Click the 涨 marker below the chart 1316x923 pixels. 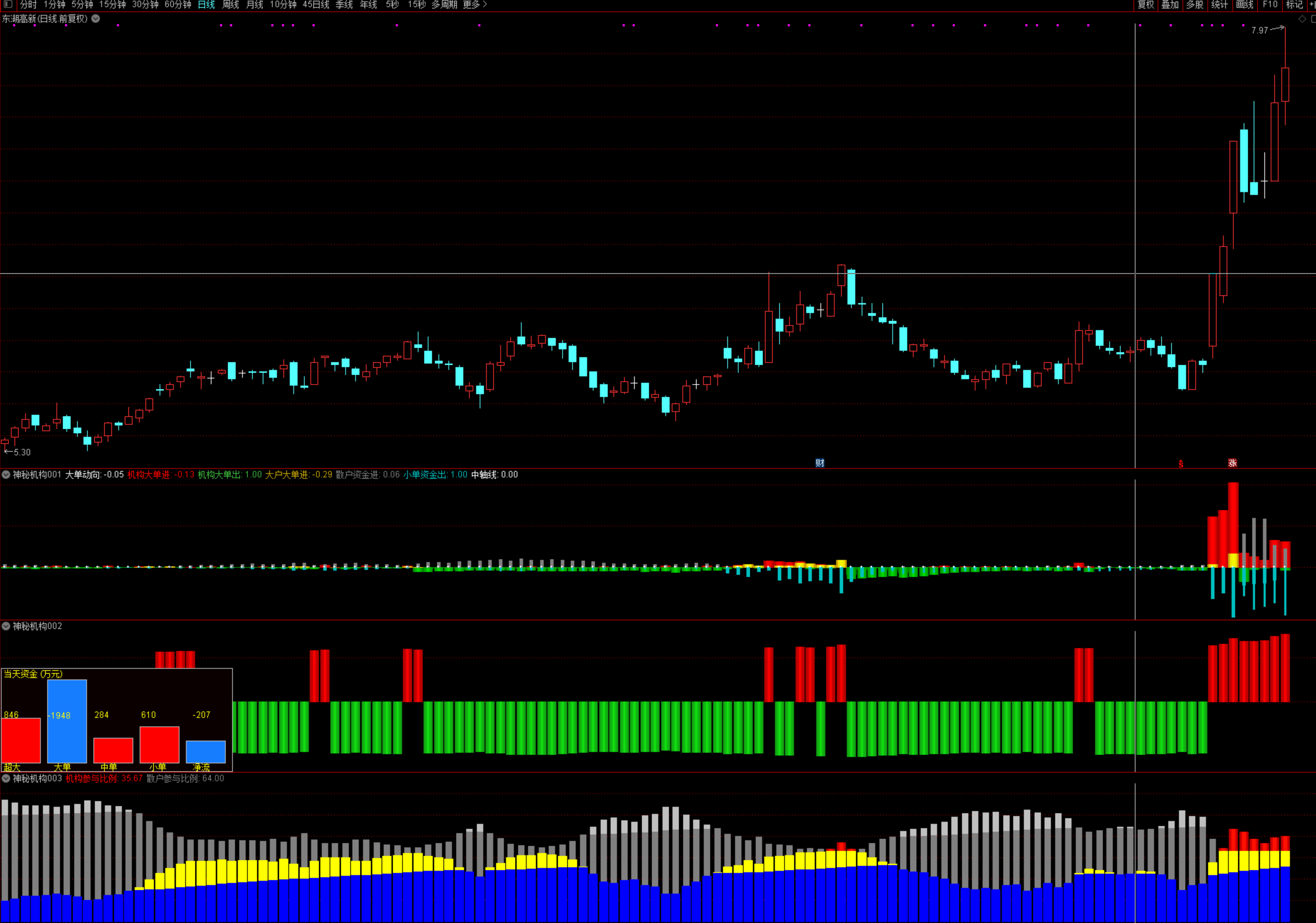tap(1233, 462)
